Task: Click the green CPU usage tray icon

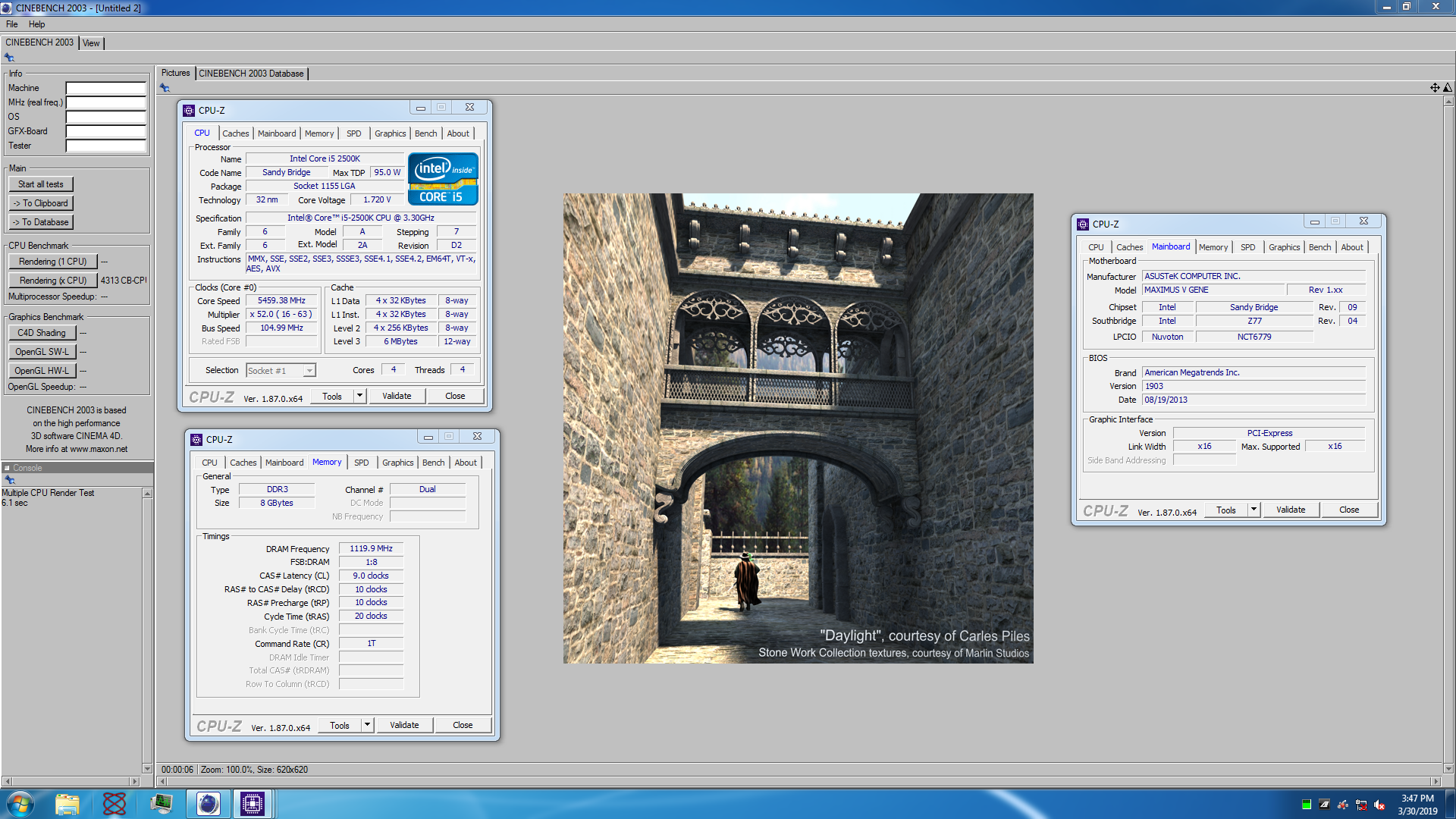Action: click(x=1306, y=805)
